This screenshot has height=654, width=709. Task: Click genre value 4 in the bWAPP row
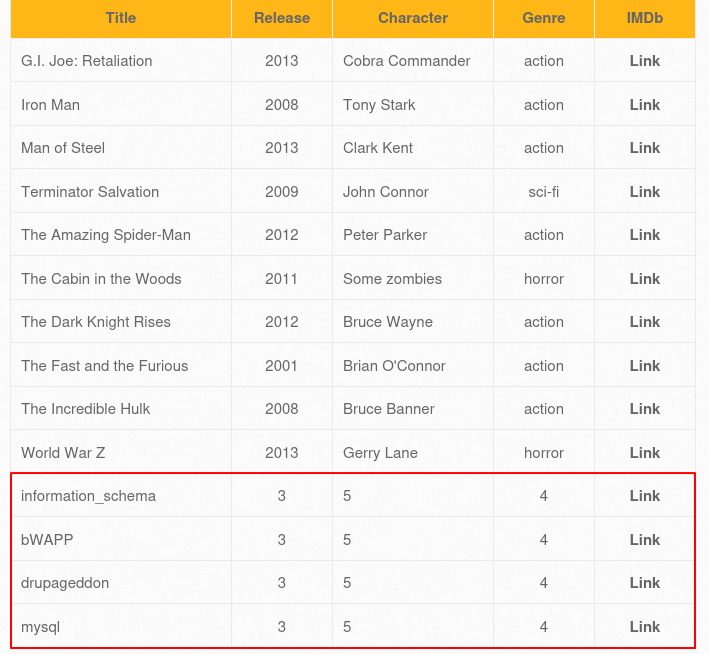(544, 540)
